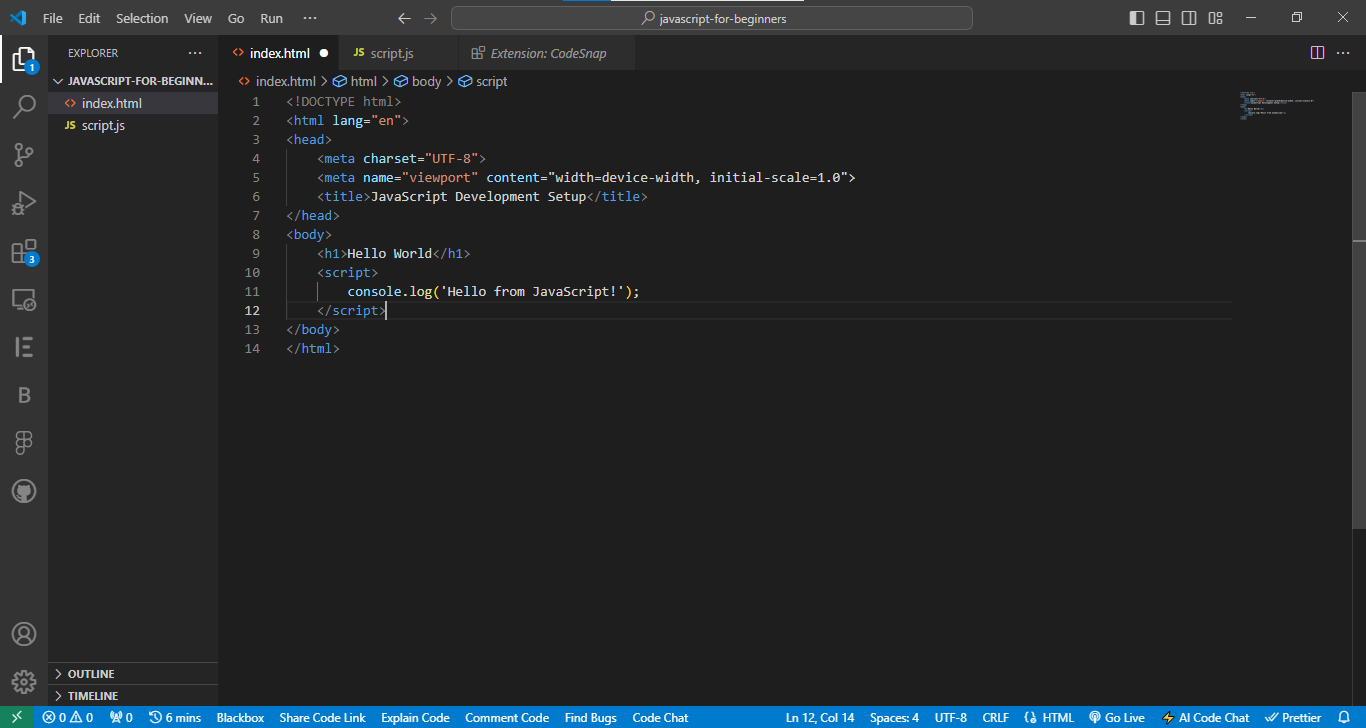This screenshot has height=728, width=1366.
Task: Expand the Outline section
Action: [133, 674]
